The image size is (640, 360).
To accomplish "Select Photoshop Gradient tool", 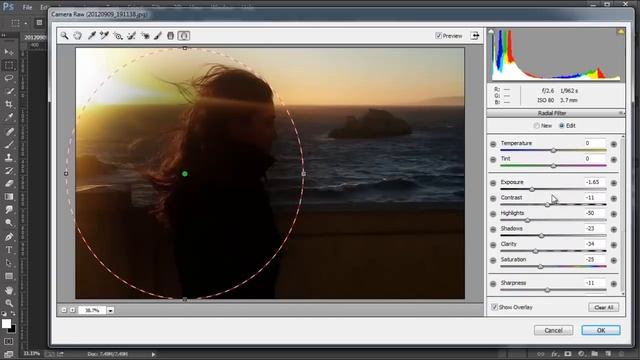I will coord(9,197).
